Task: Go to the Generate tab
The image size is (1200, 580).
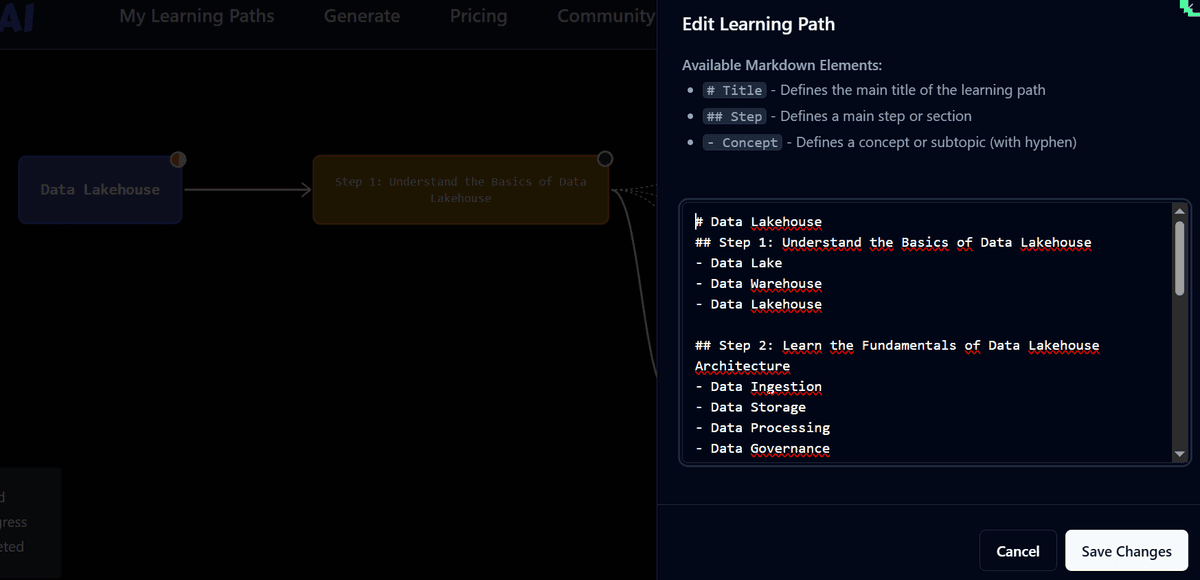Action: click(x=362, y=16)
